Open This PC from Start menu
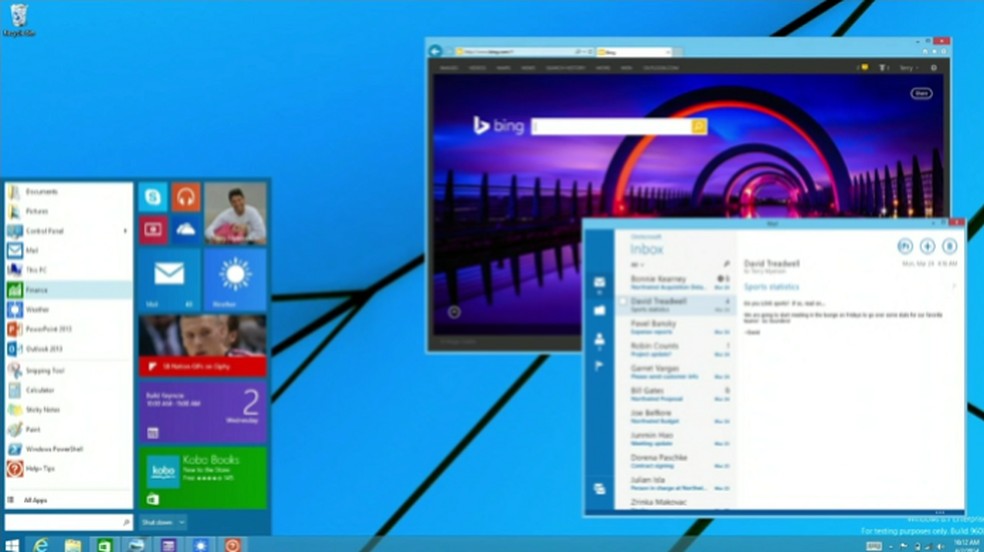Screen dimensions: 984x552 69,270
